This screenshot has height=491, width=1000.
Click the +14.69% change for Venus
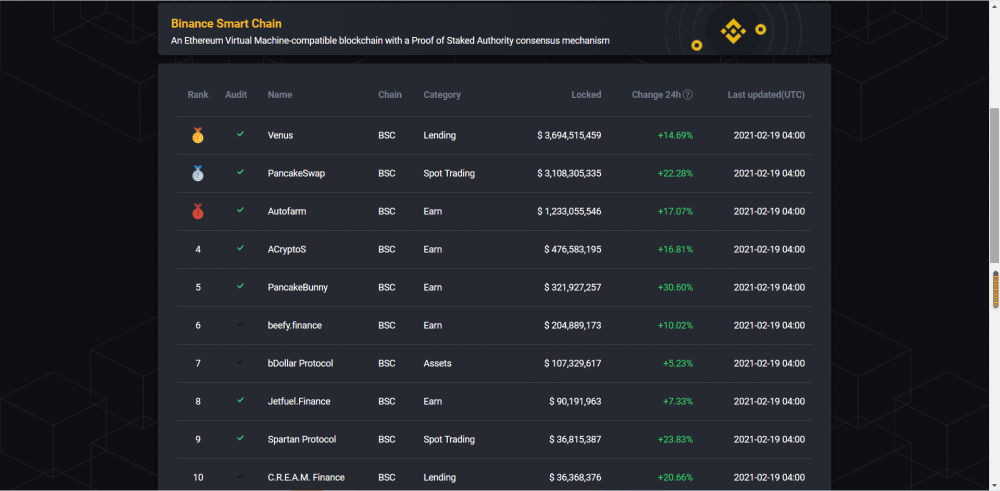coord(675,135)
